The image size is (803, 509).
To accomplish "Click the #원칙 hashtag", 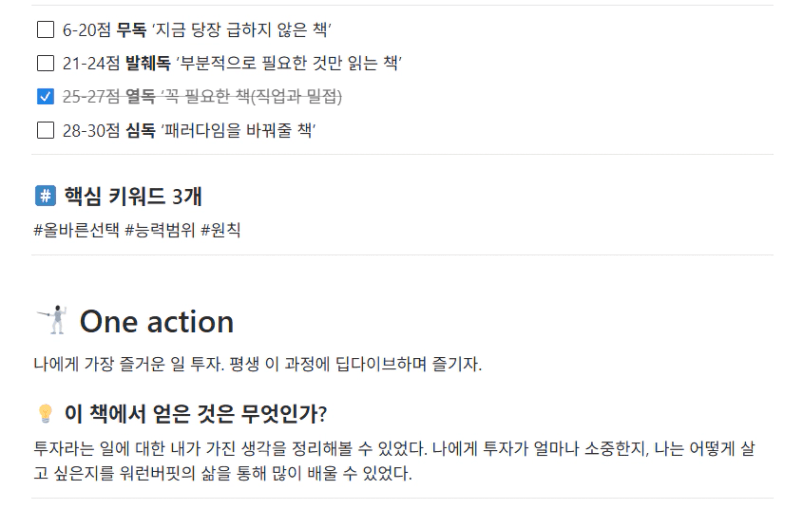I will [x=220, y=227].
